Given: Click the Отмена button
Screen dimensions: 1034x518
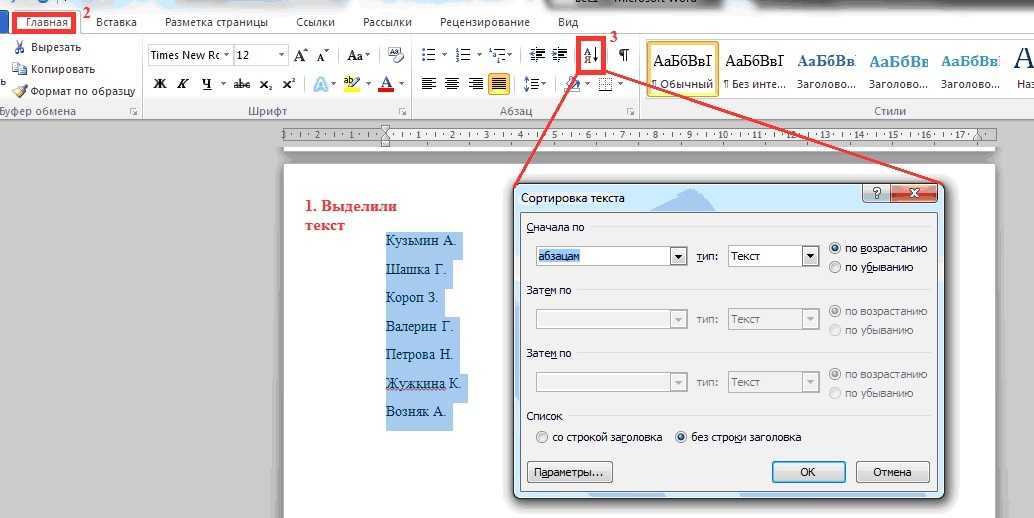Looking at the screenshot, I should click(892, 472).
